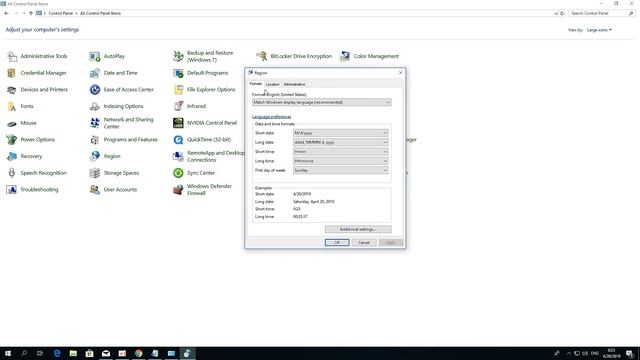Image resolution: width=640 pixels, height=360 pixels.
Task: Open Additional settings in Region dialog
Action: tap(358, 229)
